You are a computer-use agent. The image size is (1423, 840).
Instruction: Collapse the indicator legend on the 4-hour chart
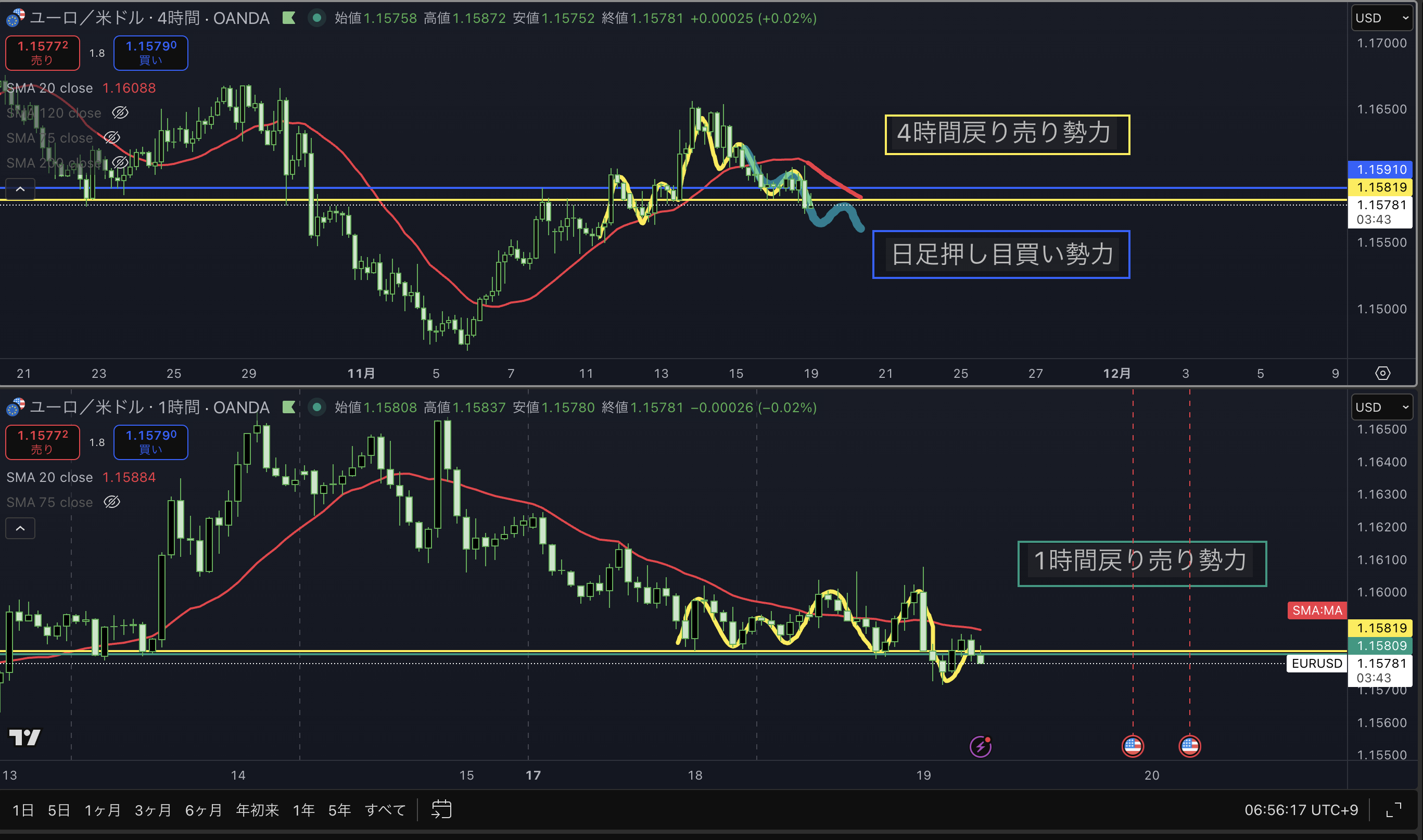pyautogui.click(x=20, y=189)
